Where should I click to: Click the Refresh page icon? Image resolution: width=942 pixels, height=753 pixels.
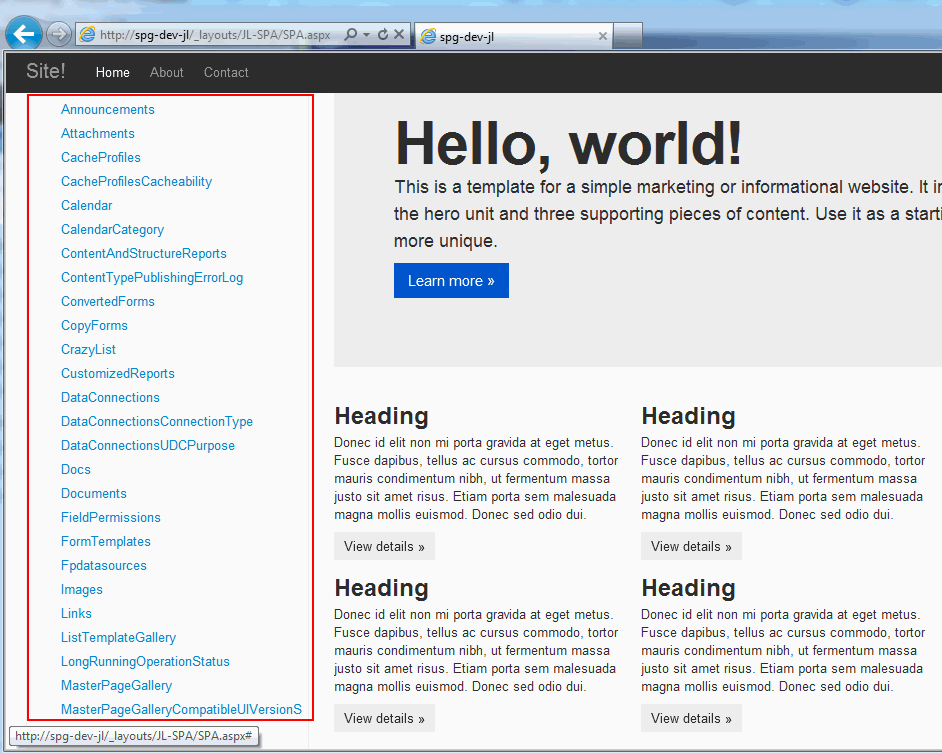coord(383,35)
